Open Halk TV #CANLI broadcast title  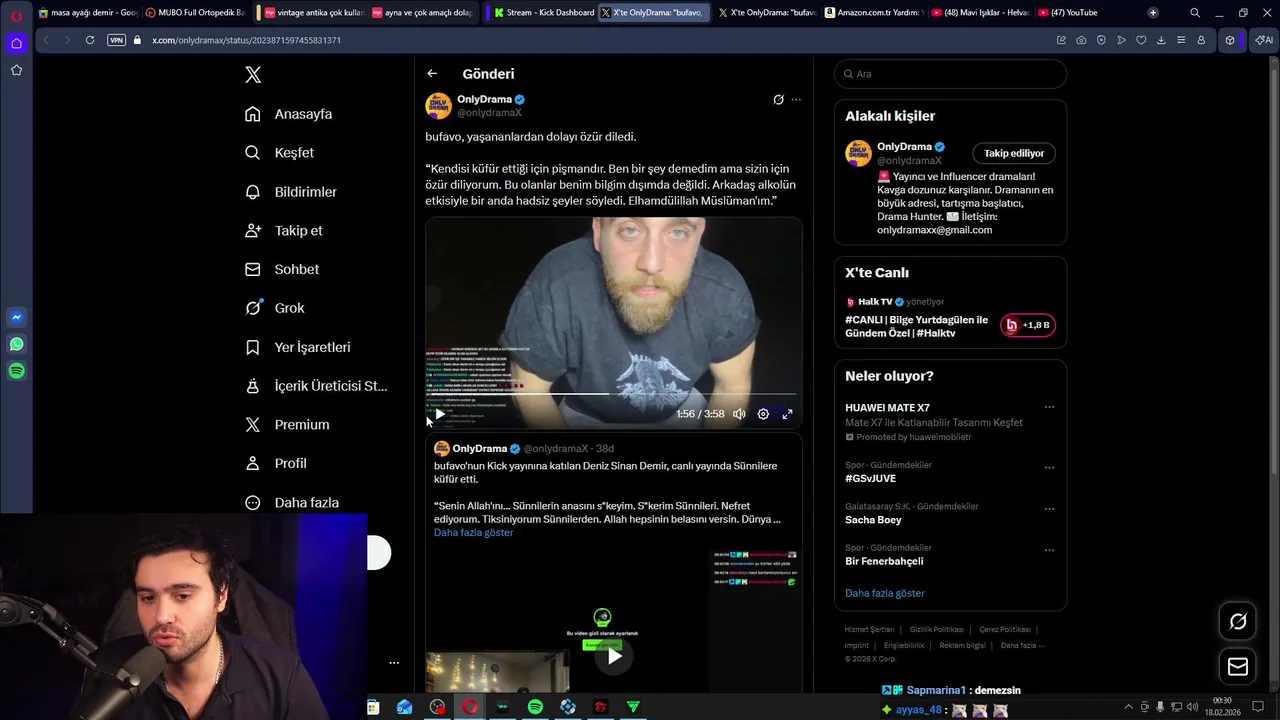click(916, 327)
